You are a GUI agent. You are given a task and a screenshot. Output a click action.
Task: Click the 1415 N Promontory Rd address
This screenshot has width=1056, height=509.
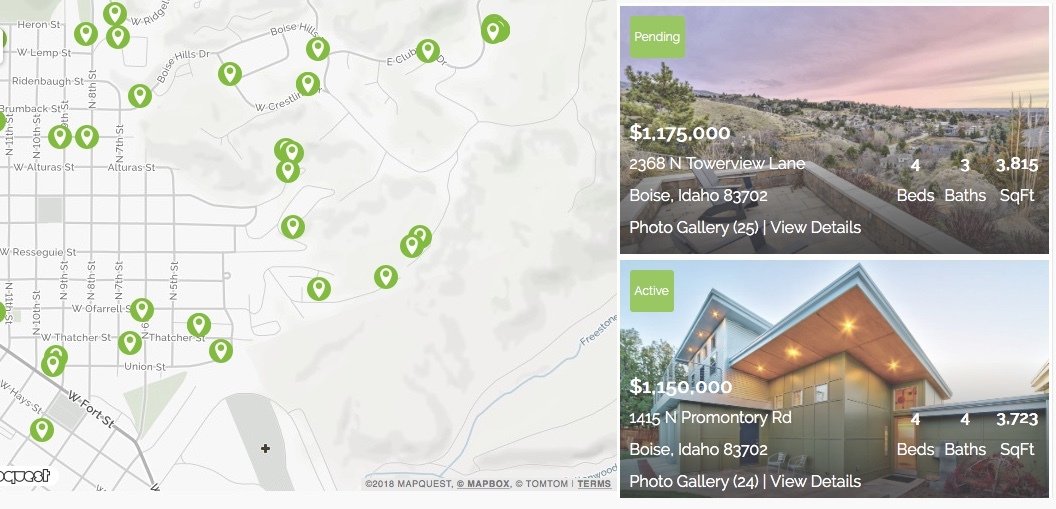(711, 417)
